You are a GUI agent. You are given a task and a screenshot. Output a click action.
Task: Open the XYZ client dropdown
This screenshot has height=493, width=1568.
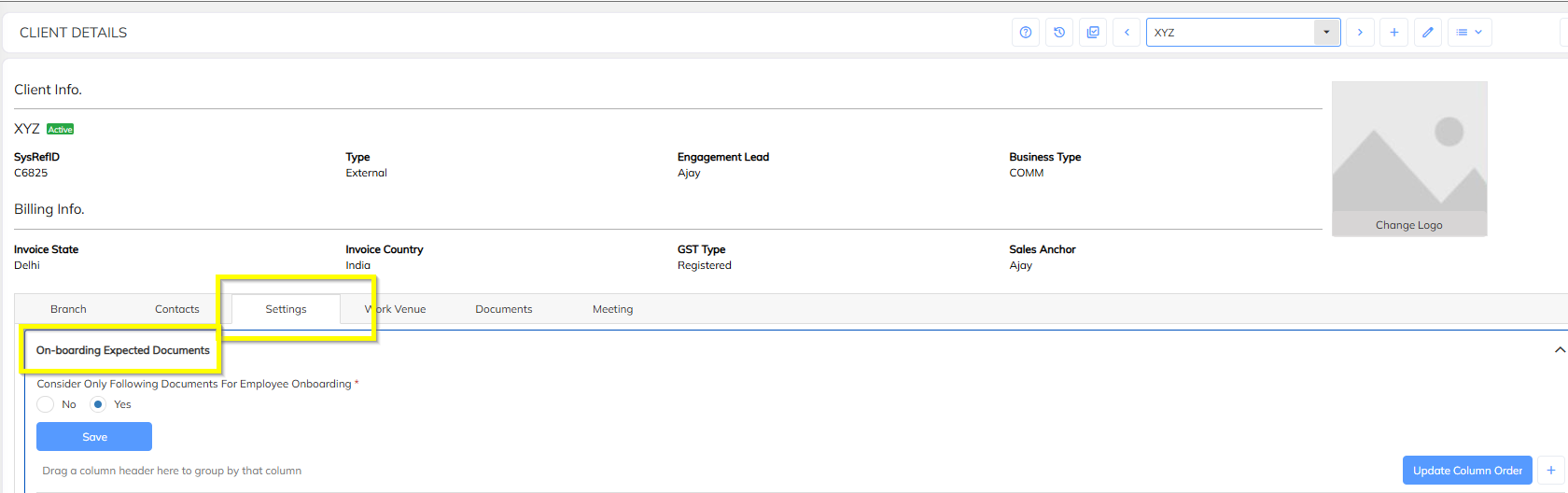(x=1326, y=33)
